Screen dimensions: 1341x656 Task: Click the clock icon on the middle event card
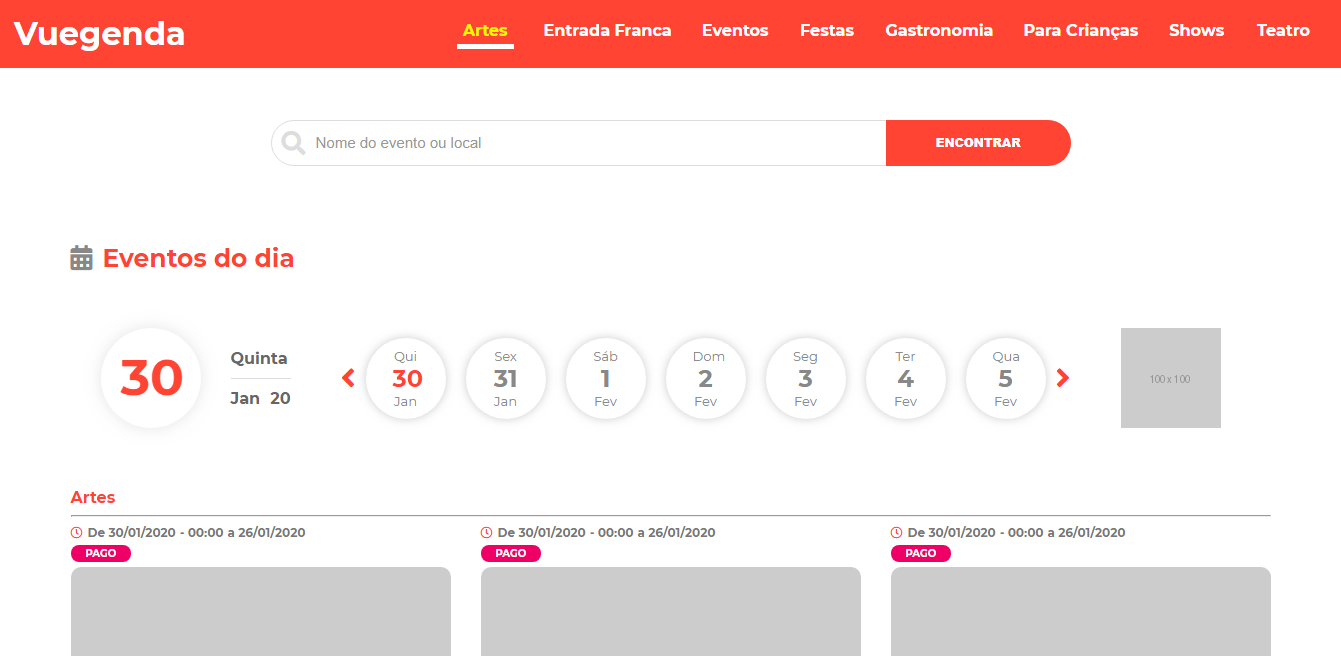click(485, 532)
